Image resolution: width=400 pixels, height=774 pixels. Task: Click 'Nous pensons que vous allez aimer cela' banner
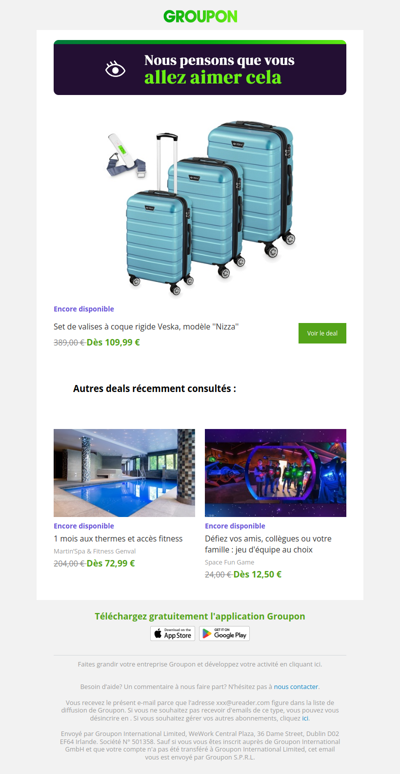pyautogui.click(x=200, y=68)
